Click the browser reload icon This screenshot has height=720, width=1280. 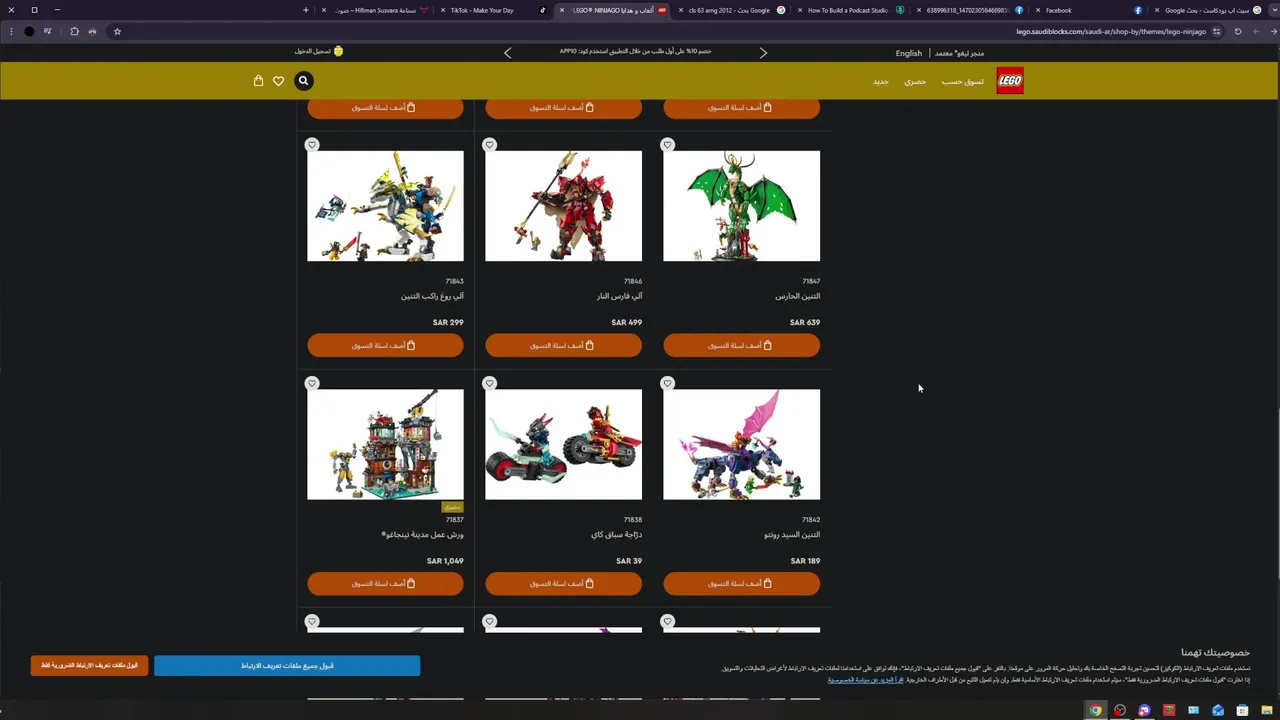pyautogui.click(x=1238, y=31)
